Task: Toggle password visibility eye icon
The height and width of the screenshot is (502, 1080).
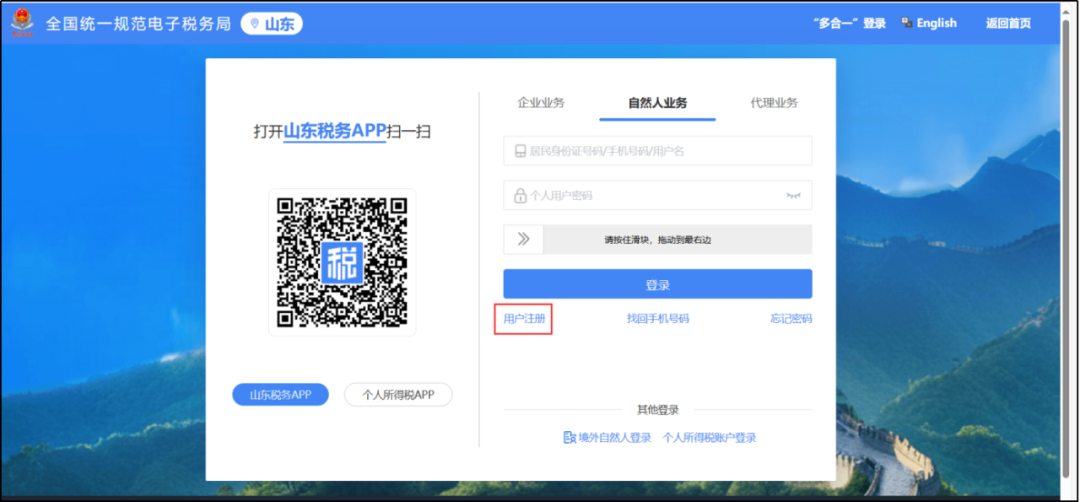Action: (x=794, y=196)
